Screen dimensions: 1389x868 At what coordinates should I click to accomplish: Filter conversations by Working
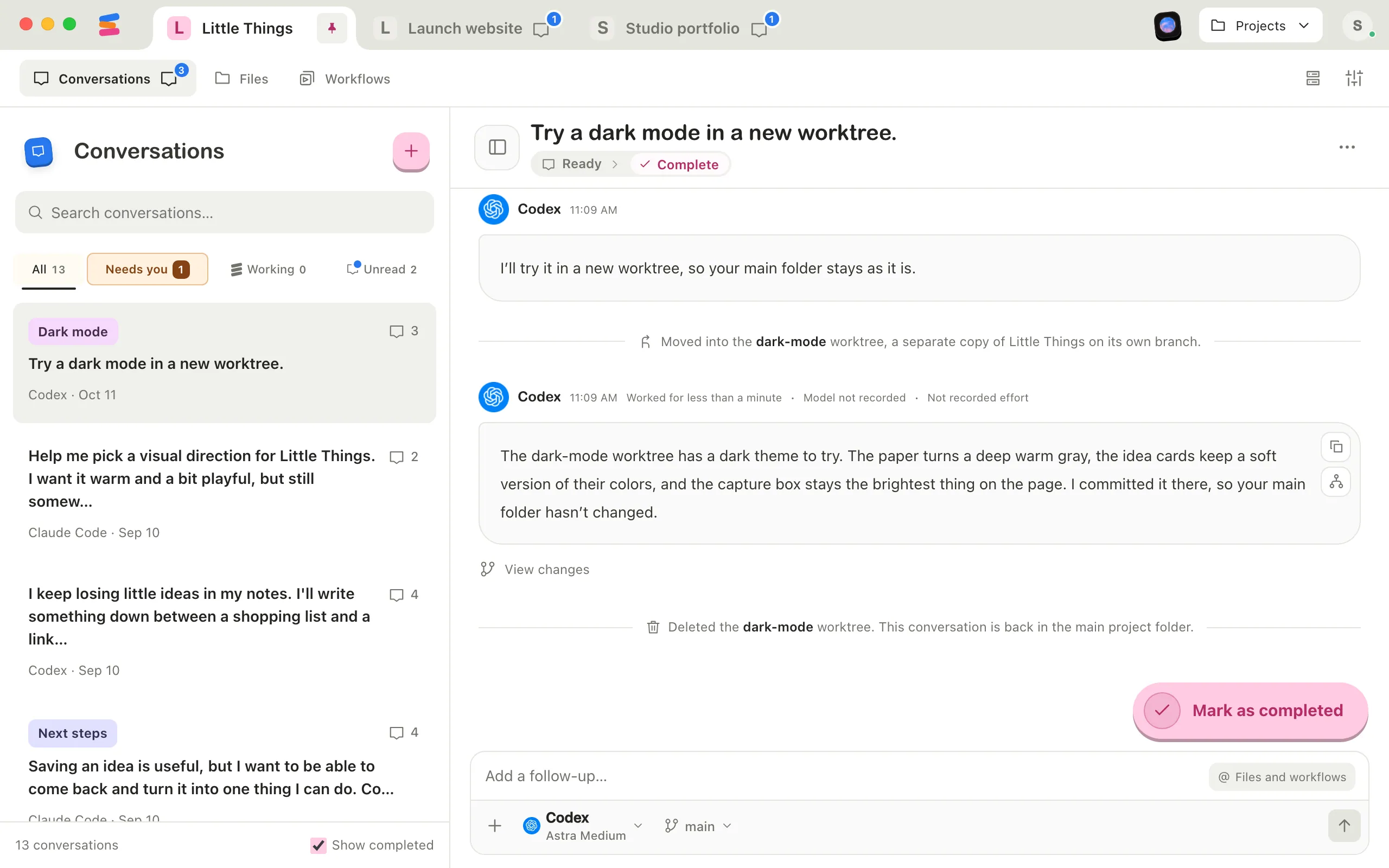(x=269, y=269)
